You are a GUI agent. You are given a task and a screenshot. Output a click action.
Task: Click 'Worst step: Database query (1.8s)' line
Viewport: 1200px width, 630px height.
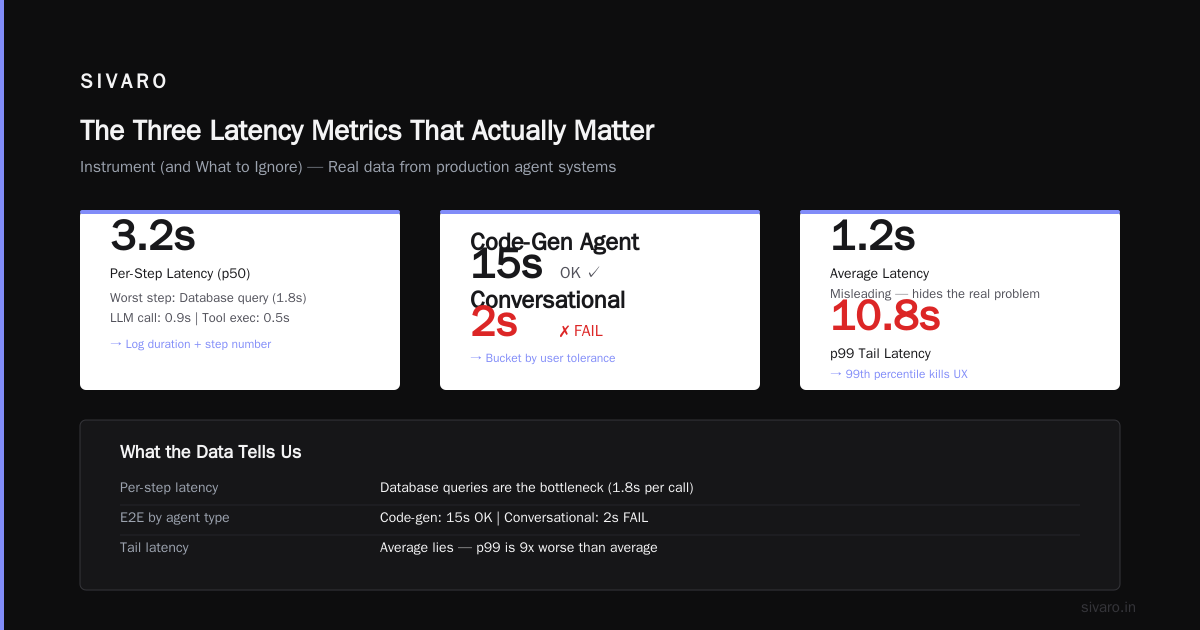click(208, 298)
